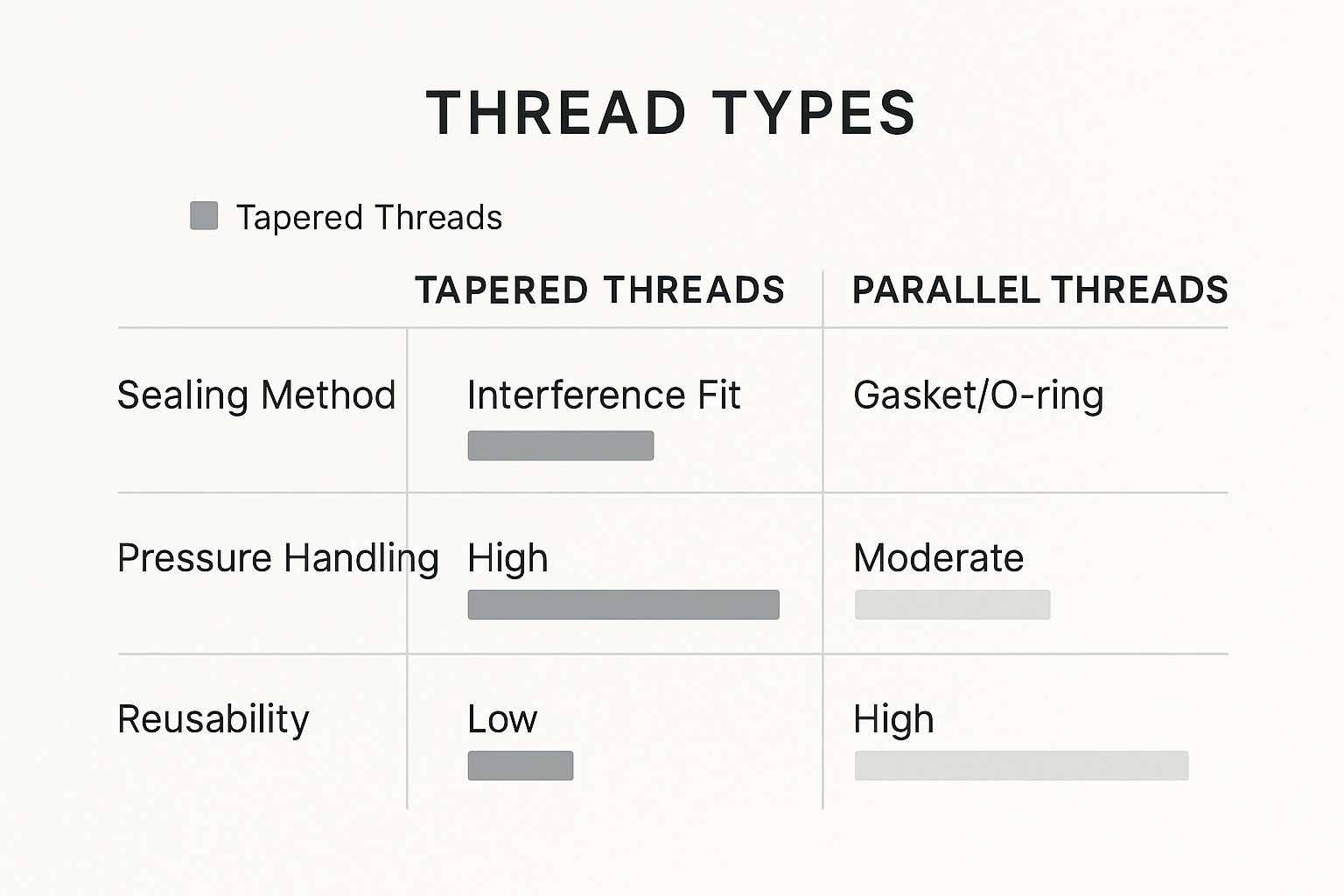Click the Low text in Reusability row
Screen dimensions: 1344x896
pos(502,719)
